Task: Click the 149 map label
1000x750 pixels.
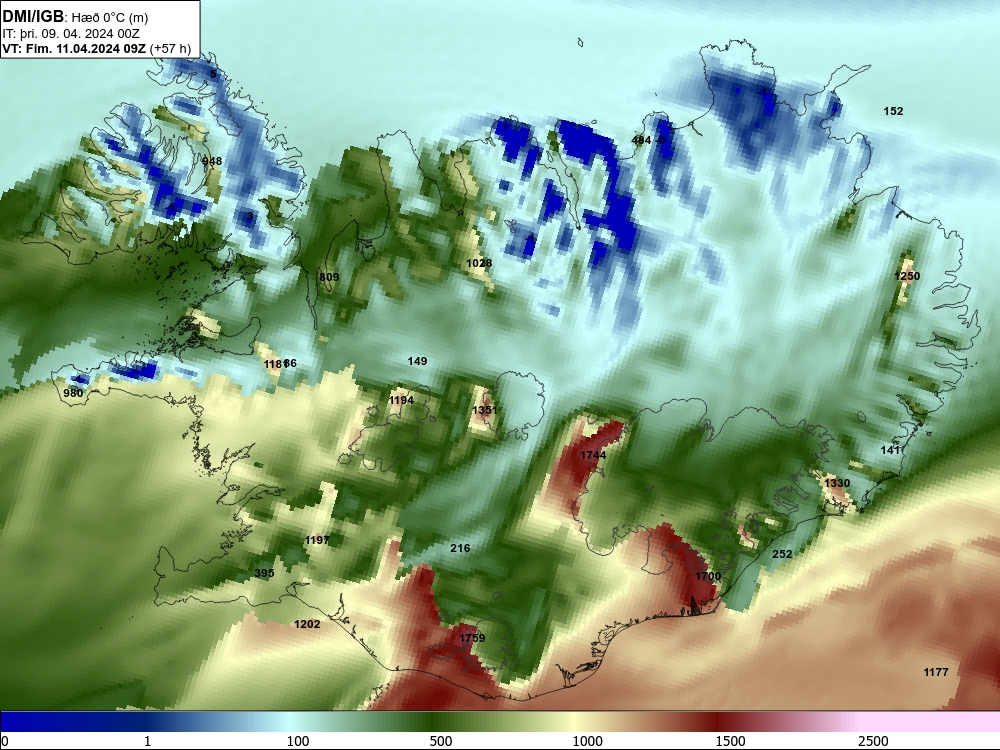Action: 417,361
